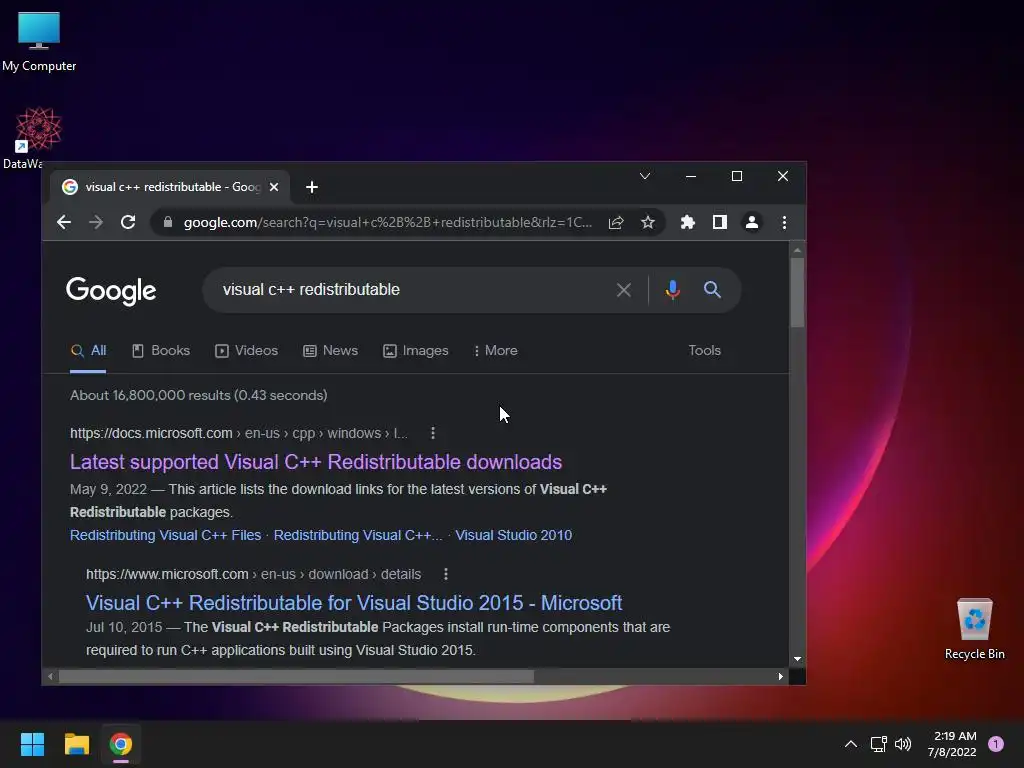1024x768 pixels.
Task: Start voice search with microphone icon
Action: click(673, 289)
